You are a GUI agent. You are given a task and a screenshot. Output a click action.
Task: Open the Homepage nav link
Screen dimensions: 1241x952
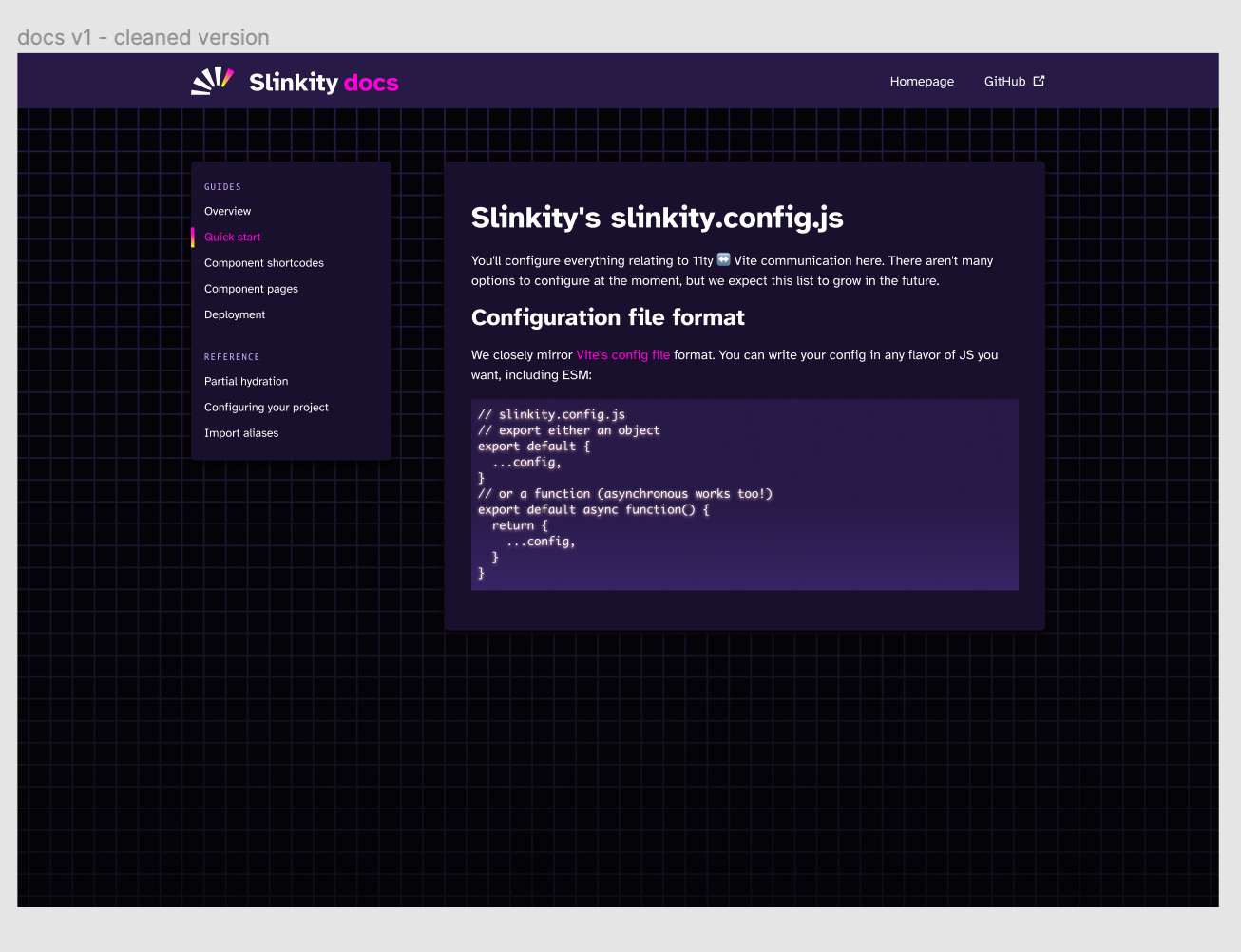pyautogui.click(x=922, y=82)
